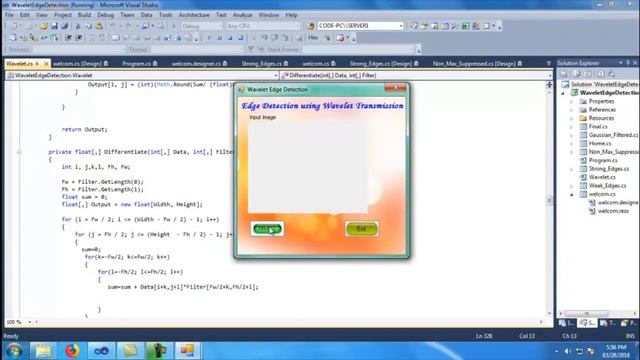Click the Solution Explorer Properties toolbar icon
Viewport: 640px width, 360px height.
coord(564,74)
